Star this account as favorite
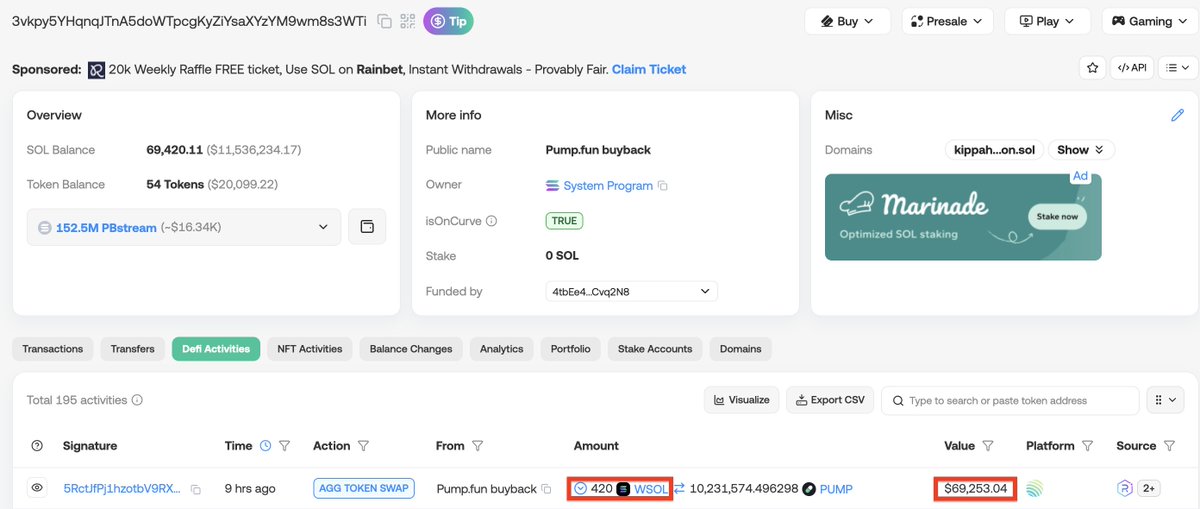Image resolution: width=1200 pixels, height=509 pixels. click(x=1091, y=68)
